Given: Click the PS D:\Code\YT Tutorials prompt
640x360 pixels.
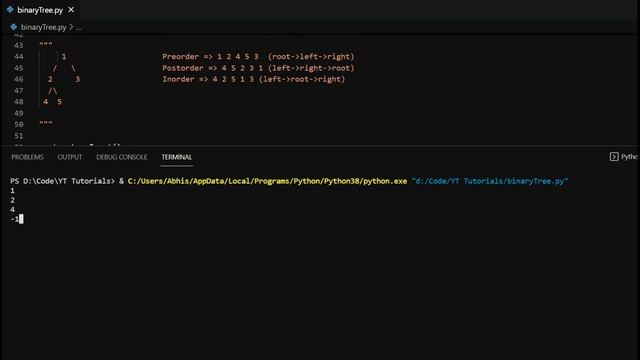Looking at the screenshot, I should (x=62, y=181).
